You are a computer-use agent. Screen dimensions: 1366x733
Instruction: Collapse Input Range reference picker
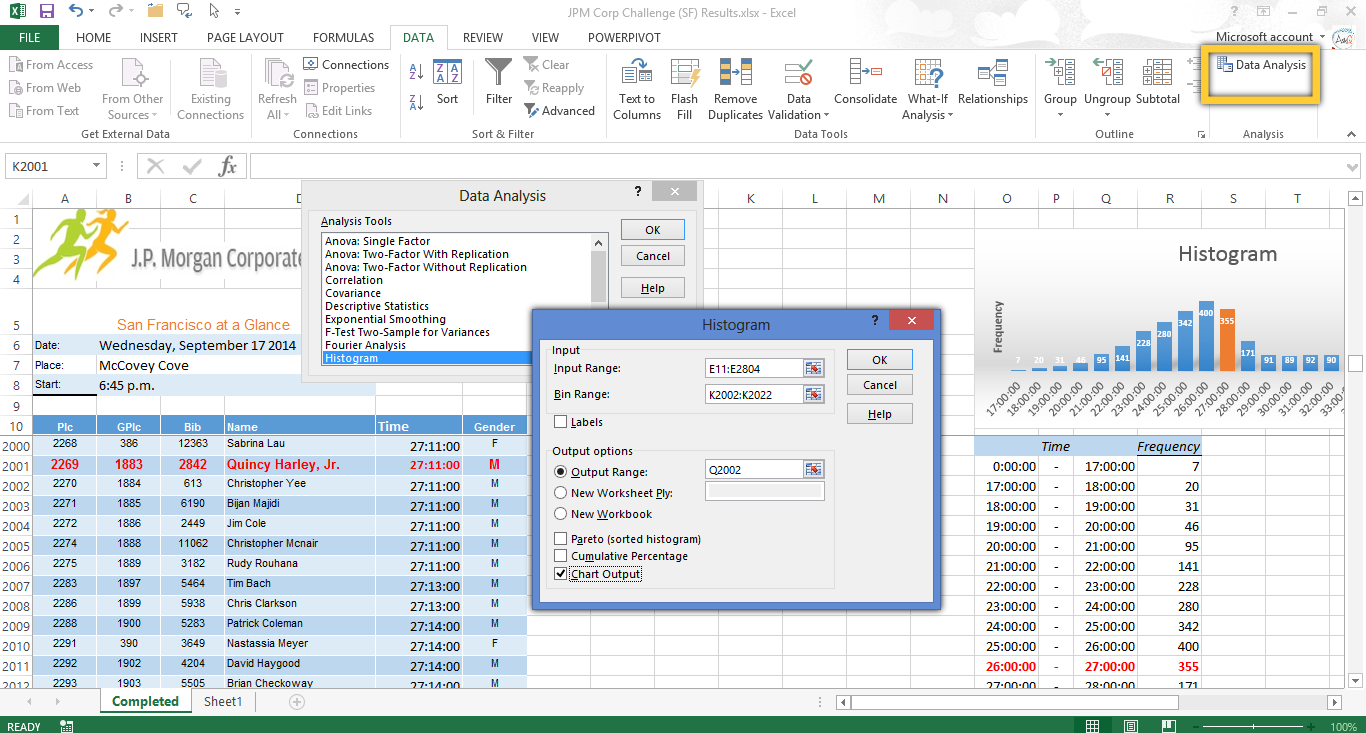click(x=814, y=368)
